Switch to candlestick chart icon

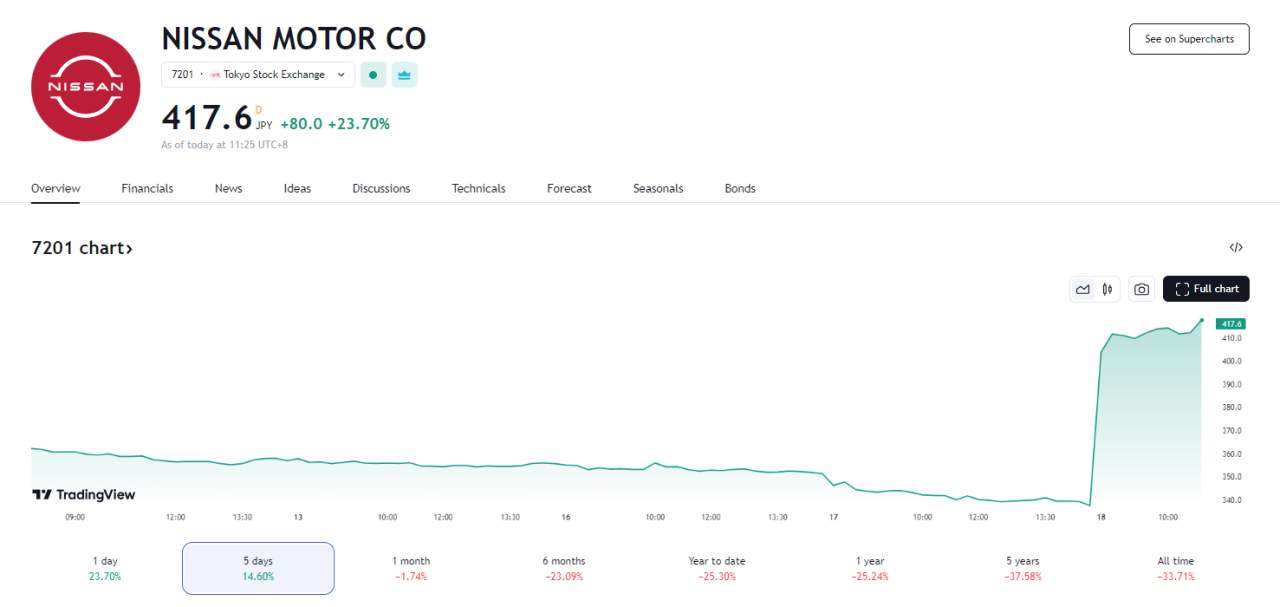pyautogui.click(x=1107, y=289)
